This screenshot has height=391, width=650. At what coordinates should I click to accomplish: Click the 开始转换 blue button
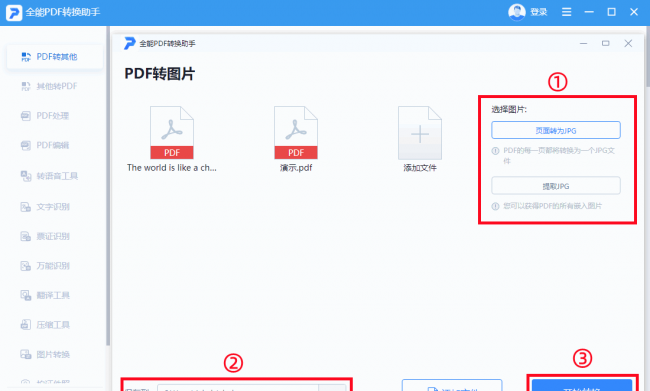click(582, 385)
